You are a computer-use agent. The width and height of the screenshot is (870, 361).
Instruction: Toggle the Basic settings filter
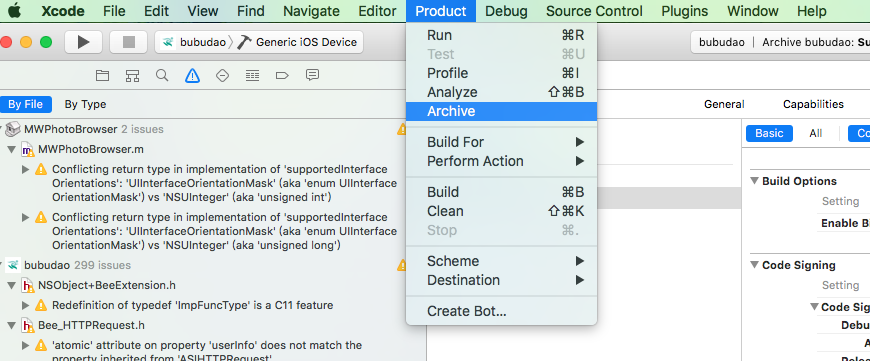769,133
